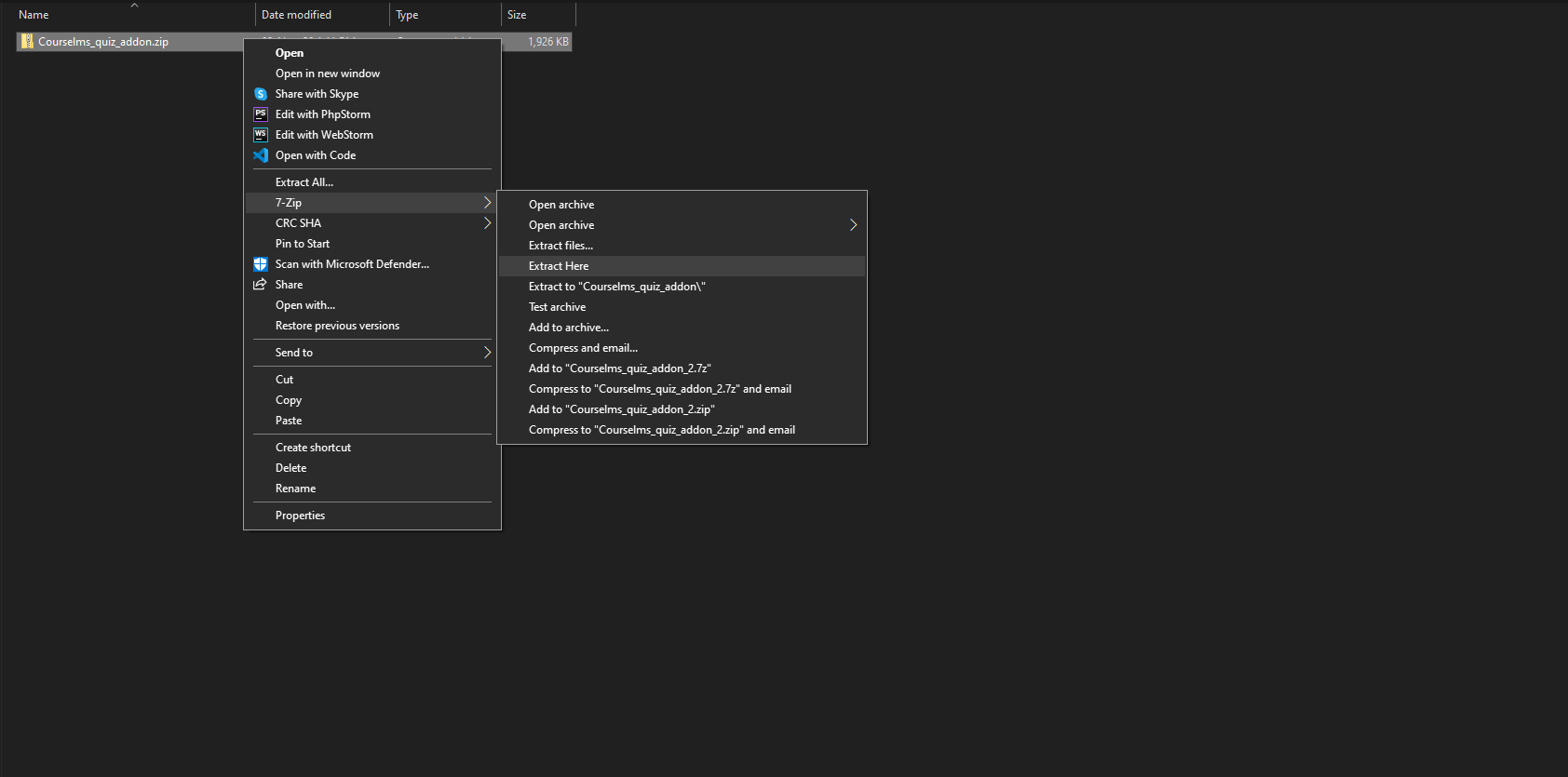Select the Courselms_quiz_addon.zip file name
This screenshot has height=777, width=1568.
pos(103,42)
